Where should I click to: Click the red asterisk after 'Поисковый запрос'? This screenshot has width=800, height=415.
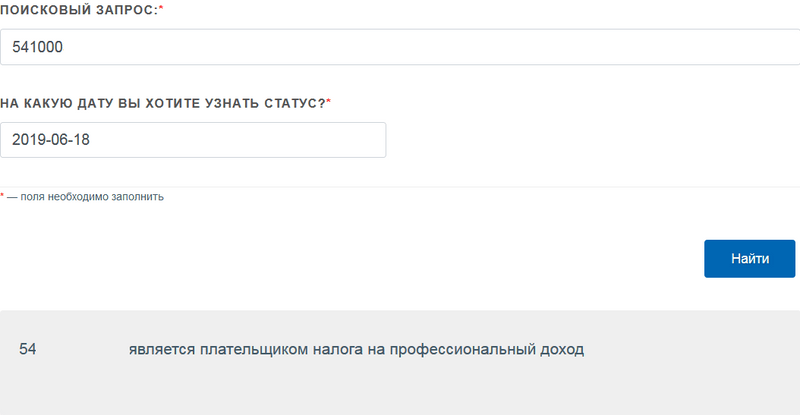point(161,7)
